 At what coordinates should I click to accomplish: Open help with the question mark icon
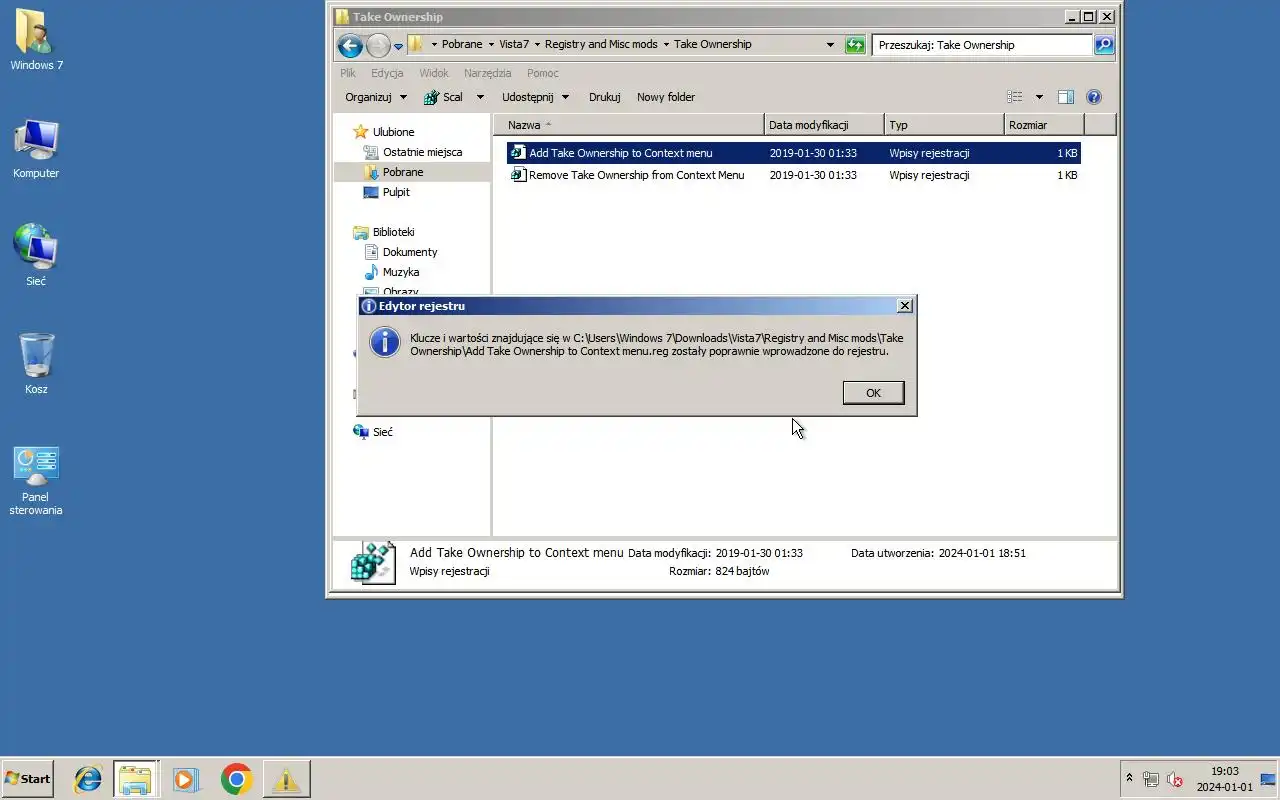pyautogui.click(x=1094, y=97)
